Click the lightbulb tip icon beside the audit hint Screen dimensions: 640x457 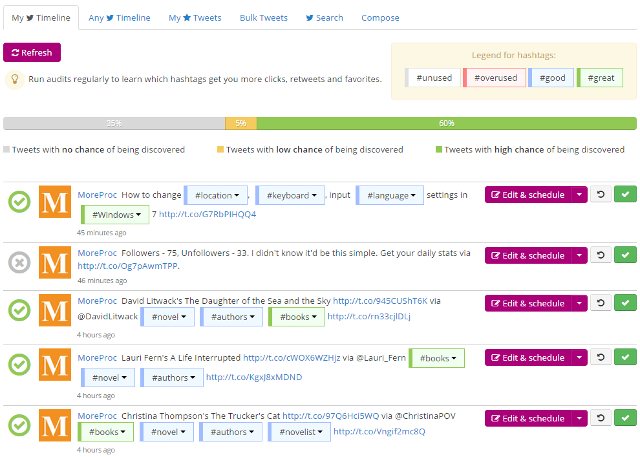point(16,78)
